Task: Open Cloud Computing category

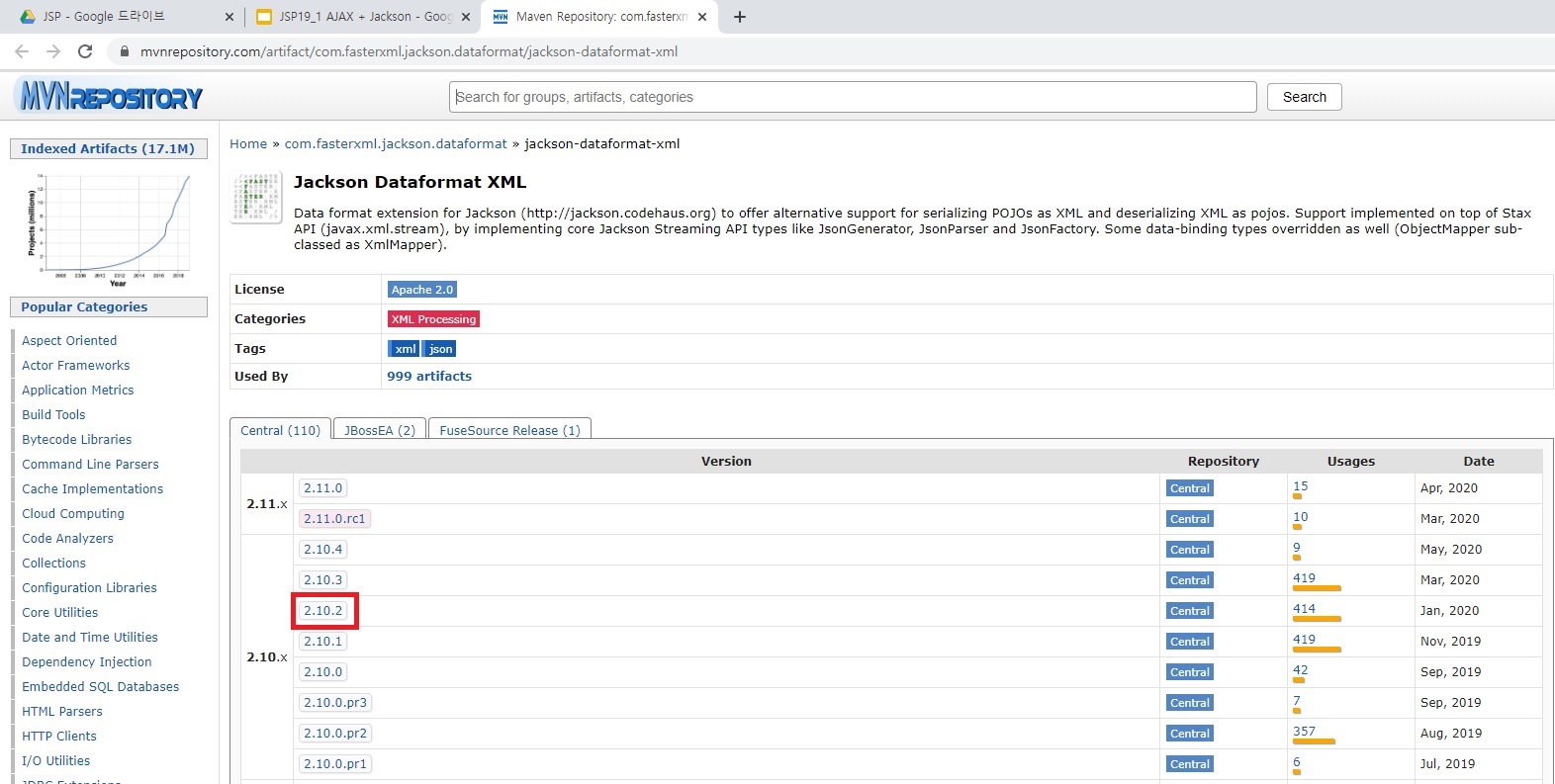Action: [73, 513]
